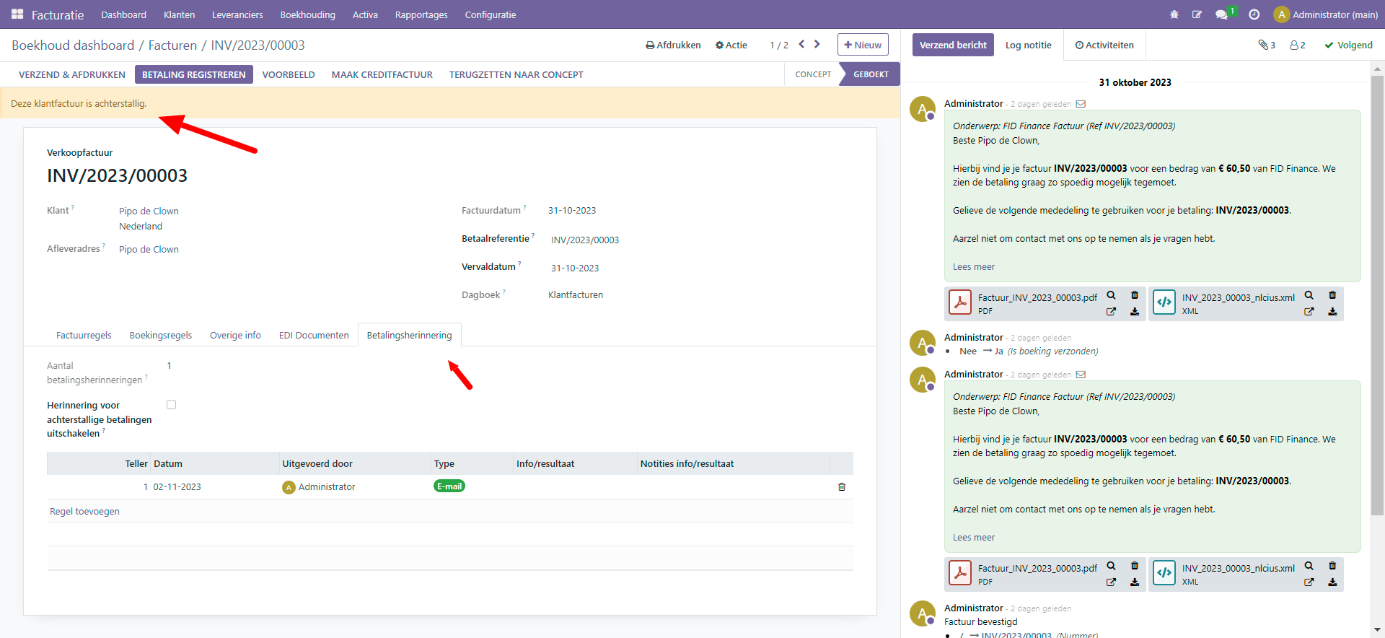
Task: Click the Regel toevoegen link
Action: (x=85, y=511)
